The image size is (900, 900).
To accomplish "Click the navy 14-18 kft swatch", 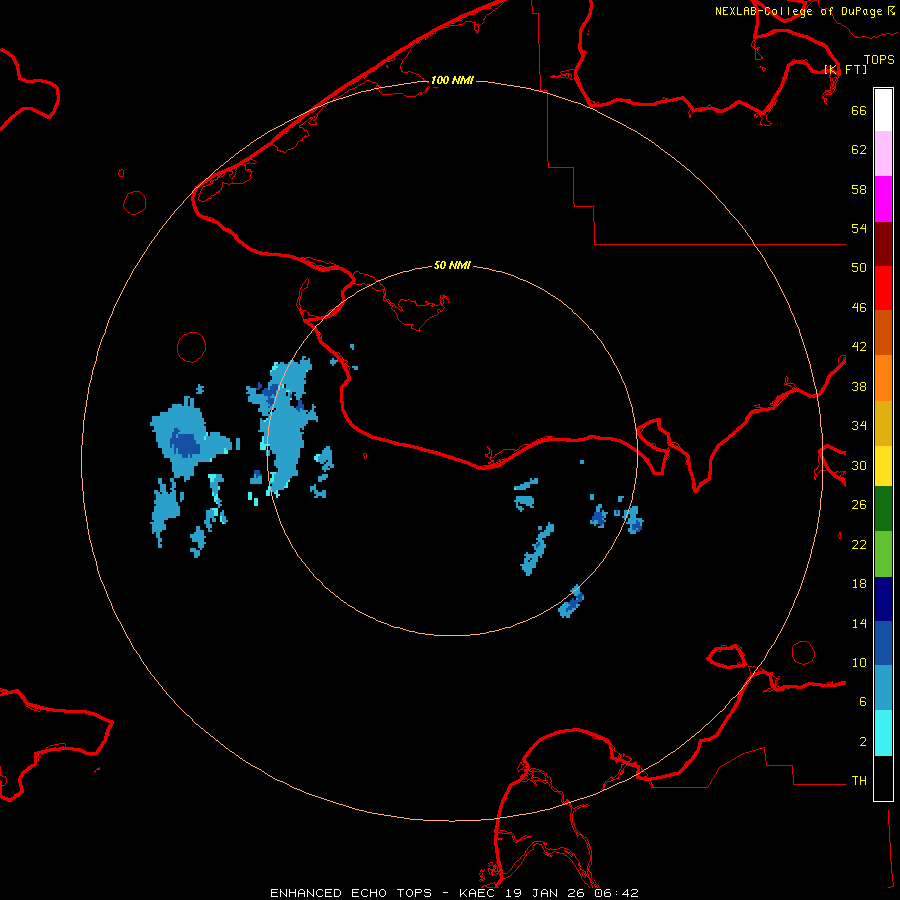I will (x=883, y=599).
